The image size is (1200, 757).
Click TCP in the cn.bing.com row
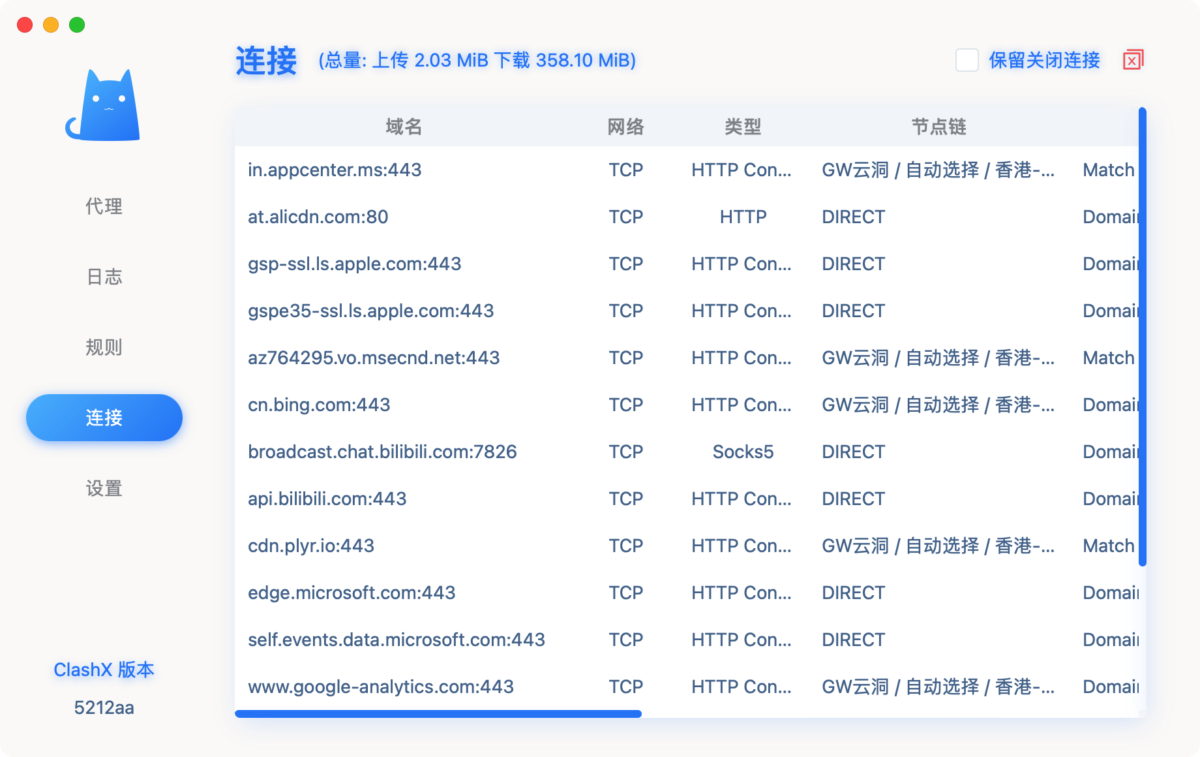(x=626, y=405)
